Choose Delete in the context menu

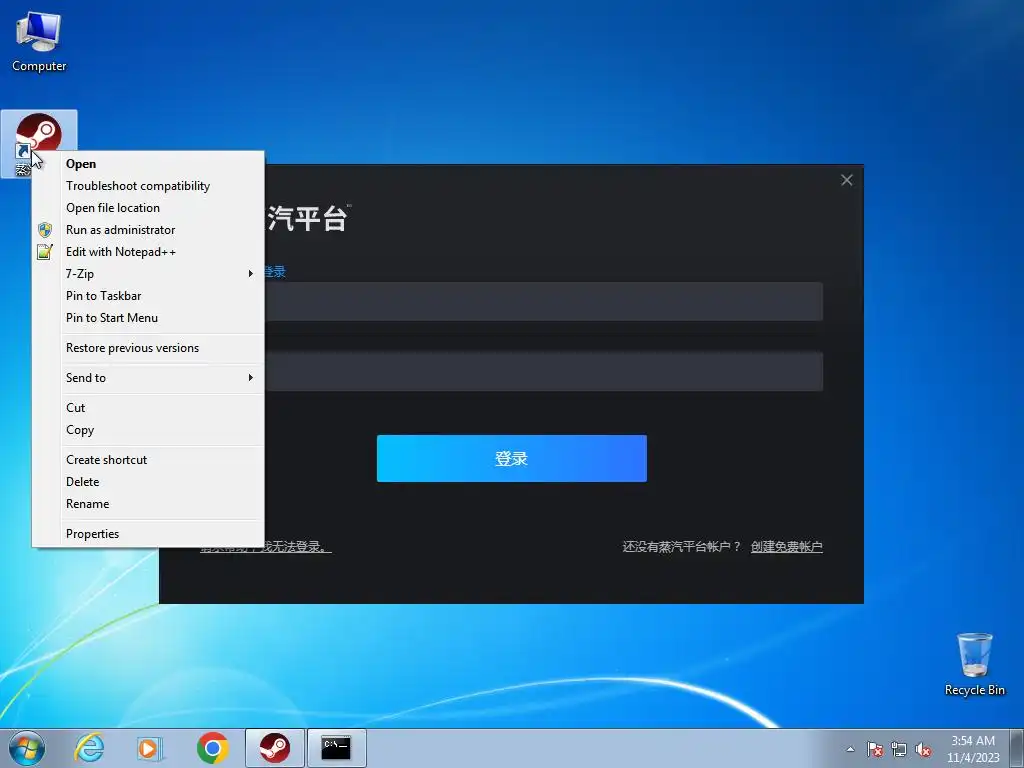(149, 482)
